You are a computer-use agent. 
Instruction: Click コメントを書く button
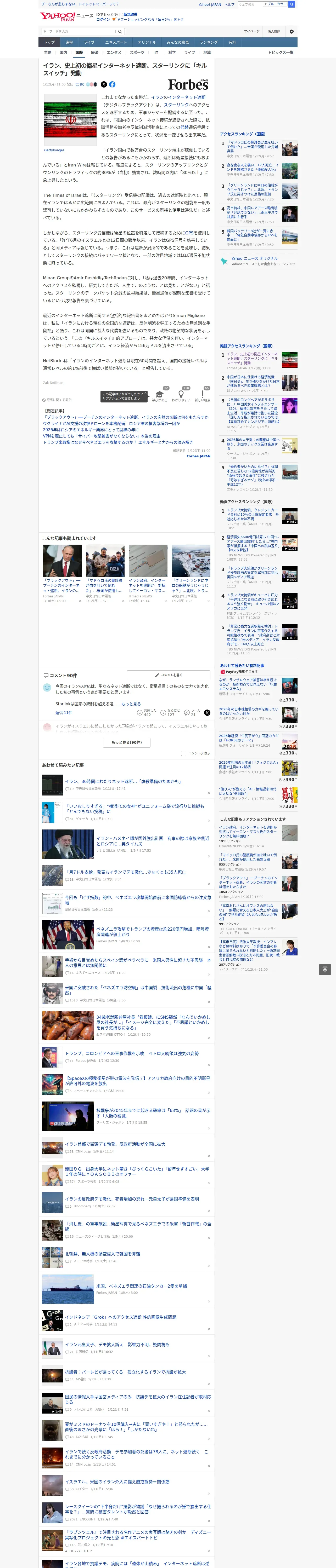[168, 675]
